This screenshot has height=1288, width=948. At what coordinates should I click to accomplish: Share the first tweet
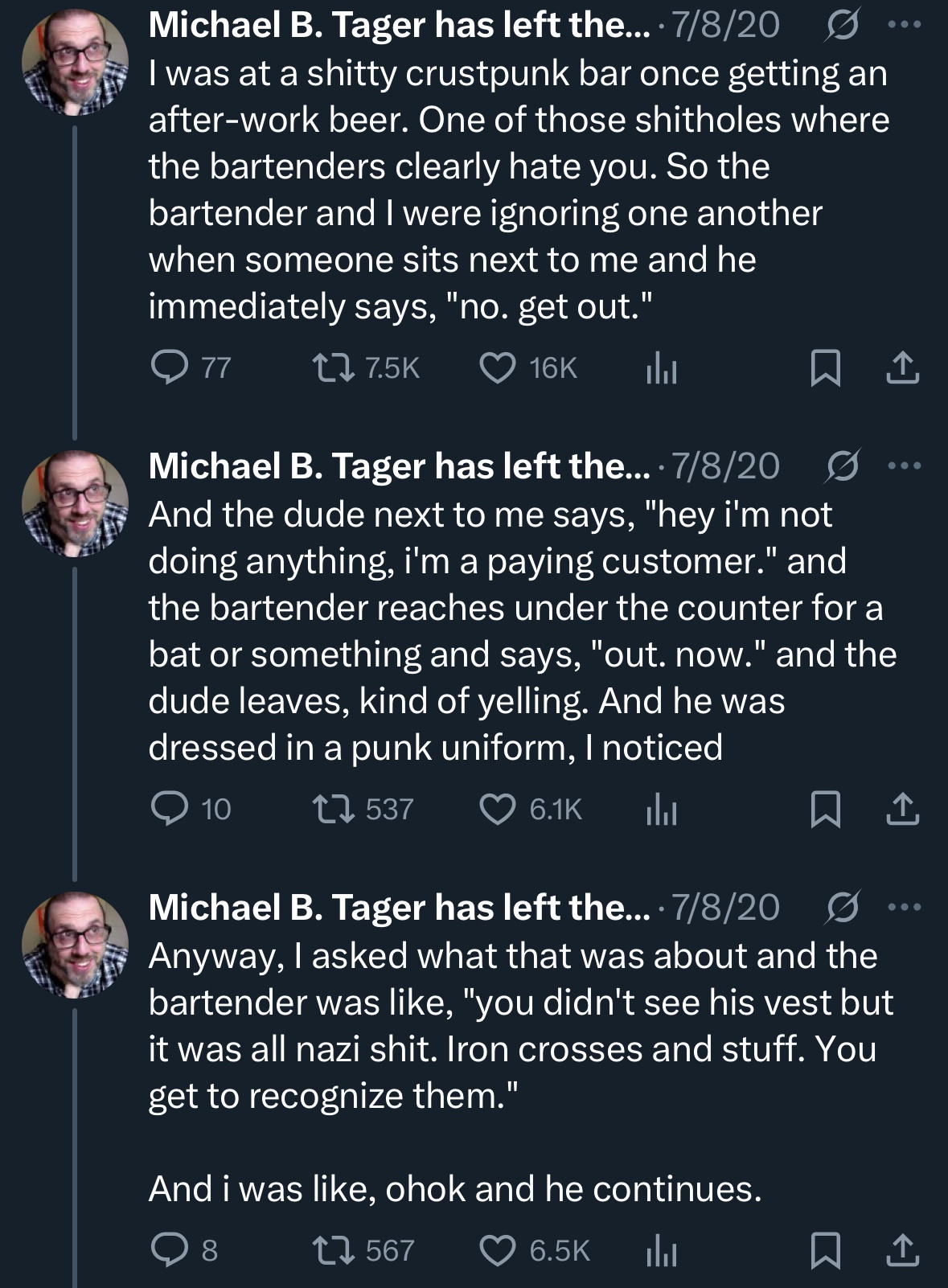(x=902, y=367)
